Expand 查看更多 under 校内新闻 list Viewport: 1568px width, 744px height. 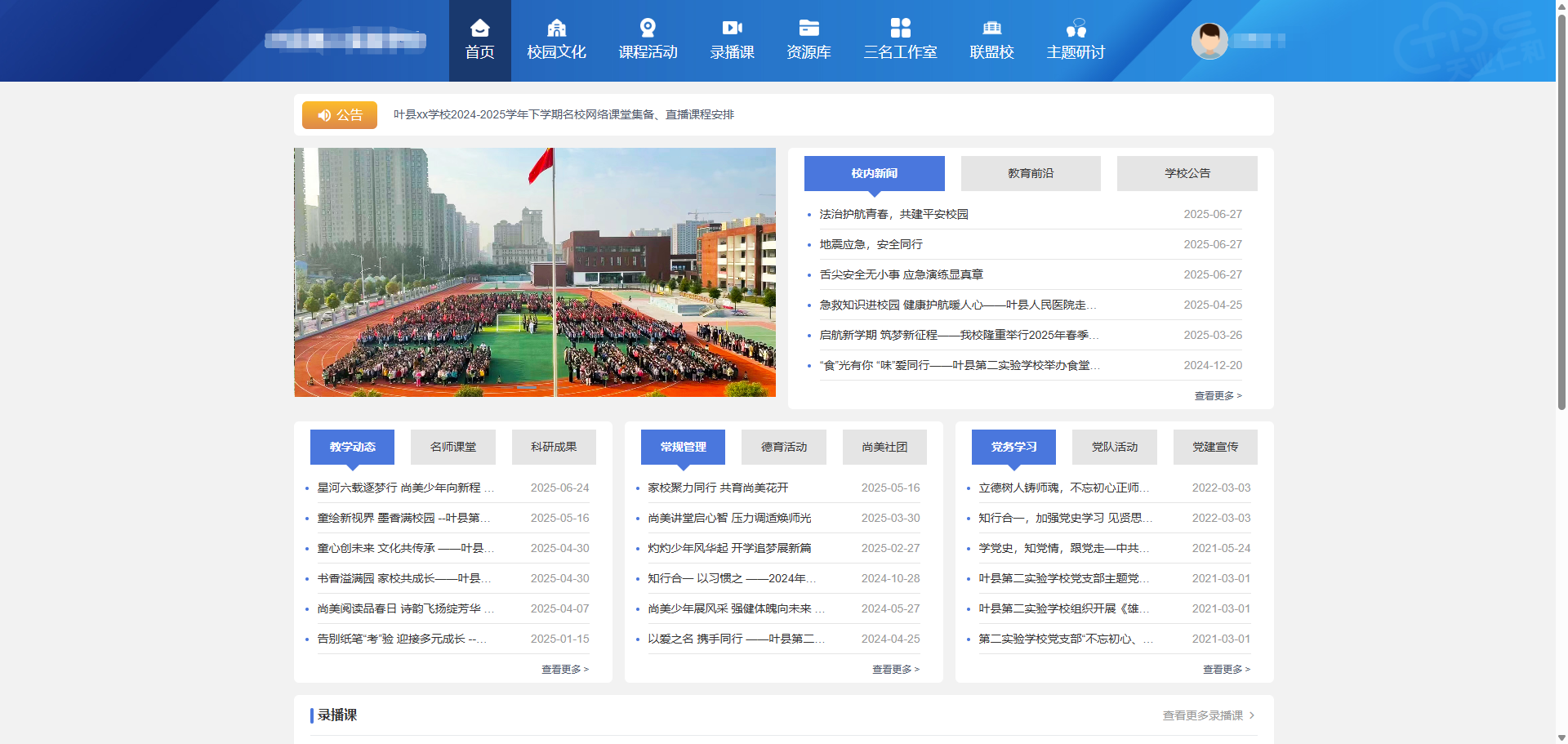coord(1218,396)
